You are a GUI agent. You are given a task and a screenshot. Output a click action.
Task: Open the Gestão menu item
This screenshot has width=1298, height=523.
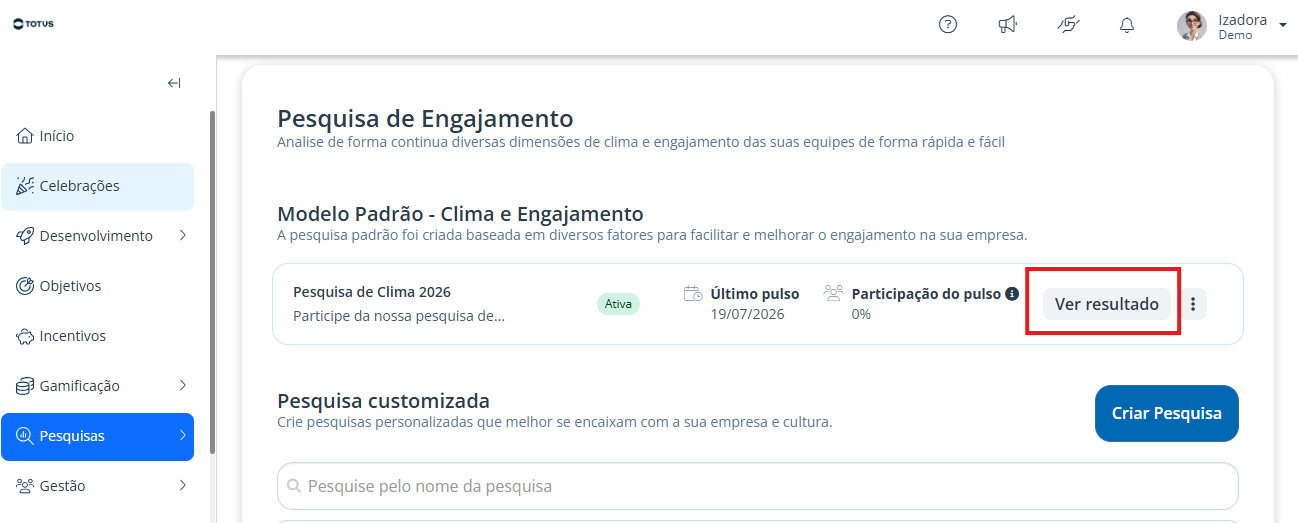97,486
